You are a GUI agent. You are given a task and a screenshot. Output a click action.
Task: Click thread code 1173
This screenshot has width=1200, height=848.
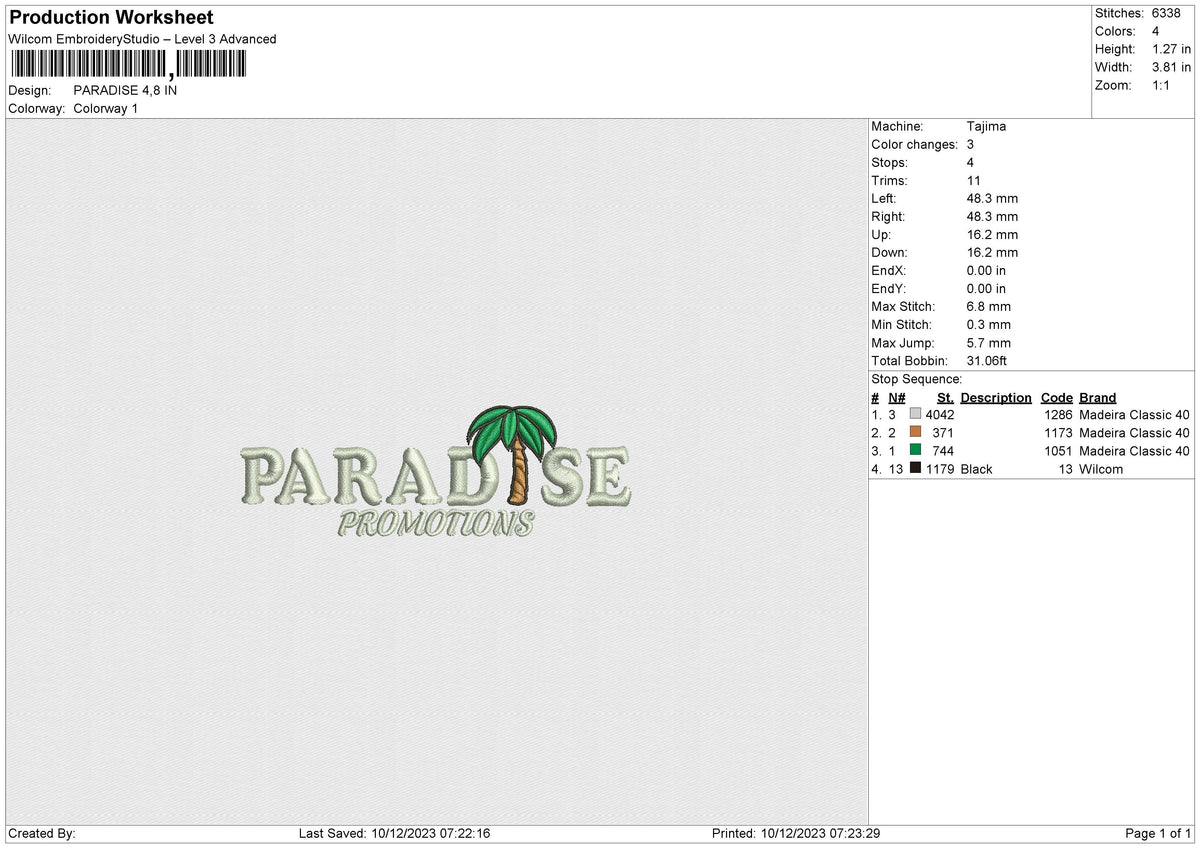coord(1058,432)
